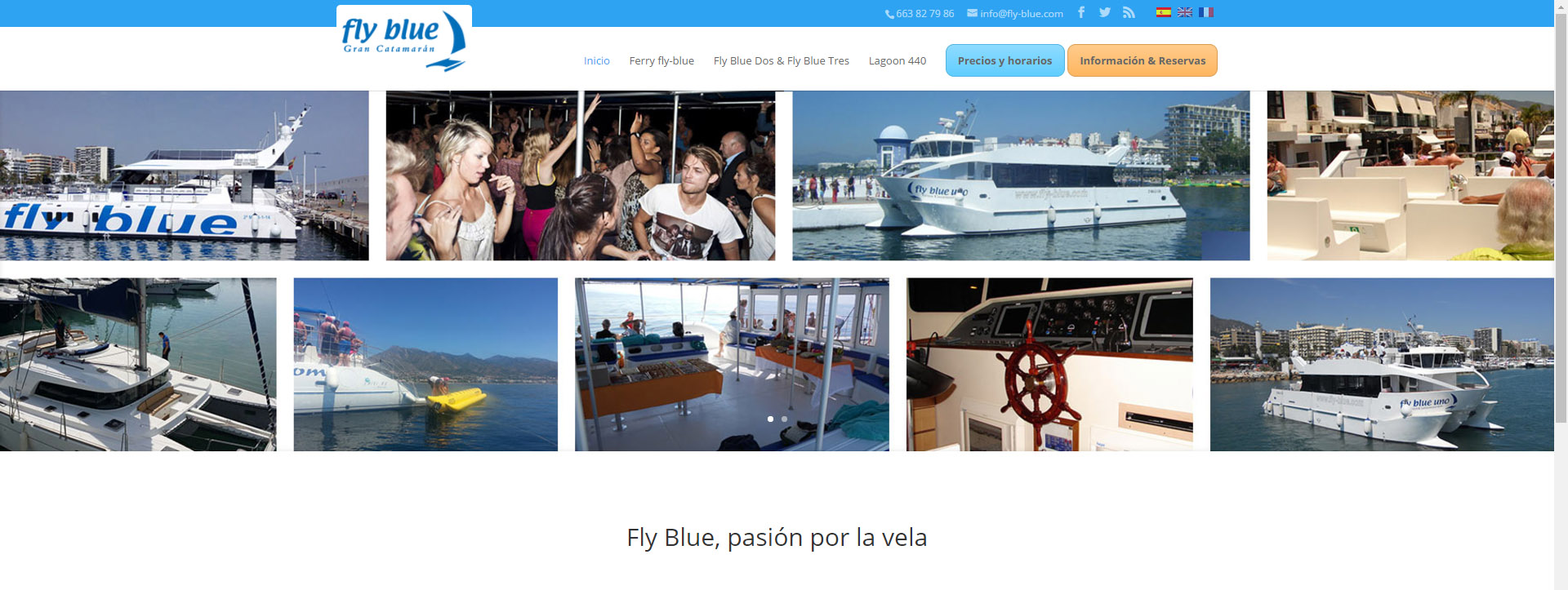This screenshot has height=590, width=1568.
Task: Open the Lagoon 440 menu item
Action: [x=898, y=60]
